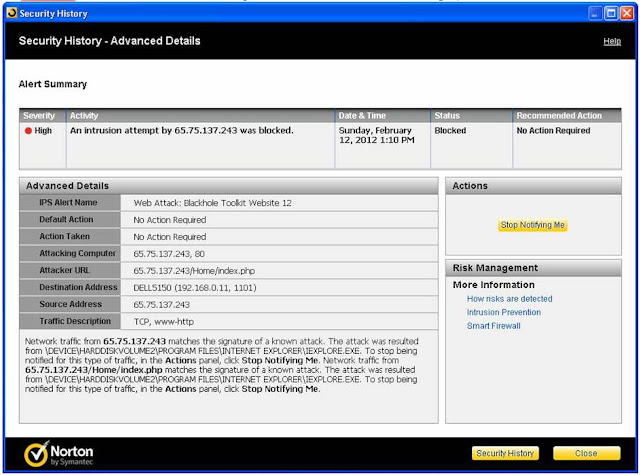This screenshot has width=640, height=475.
Task: Click the red High severity dot
Action: coord(28,131)
